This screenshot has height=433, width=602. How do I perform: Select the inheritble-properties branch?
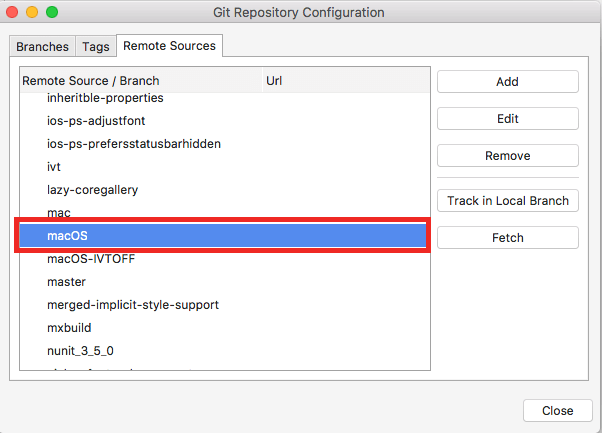pos(105,98)
